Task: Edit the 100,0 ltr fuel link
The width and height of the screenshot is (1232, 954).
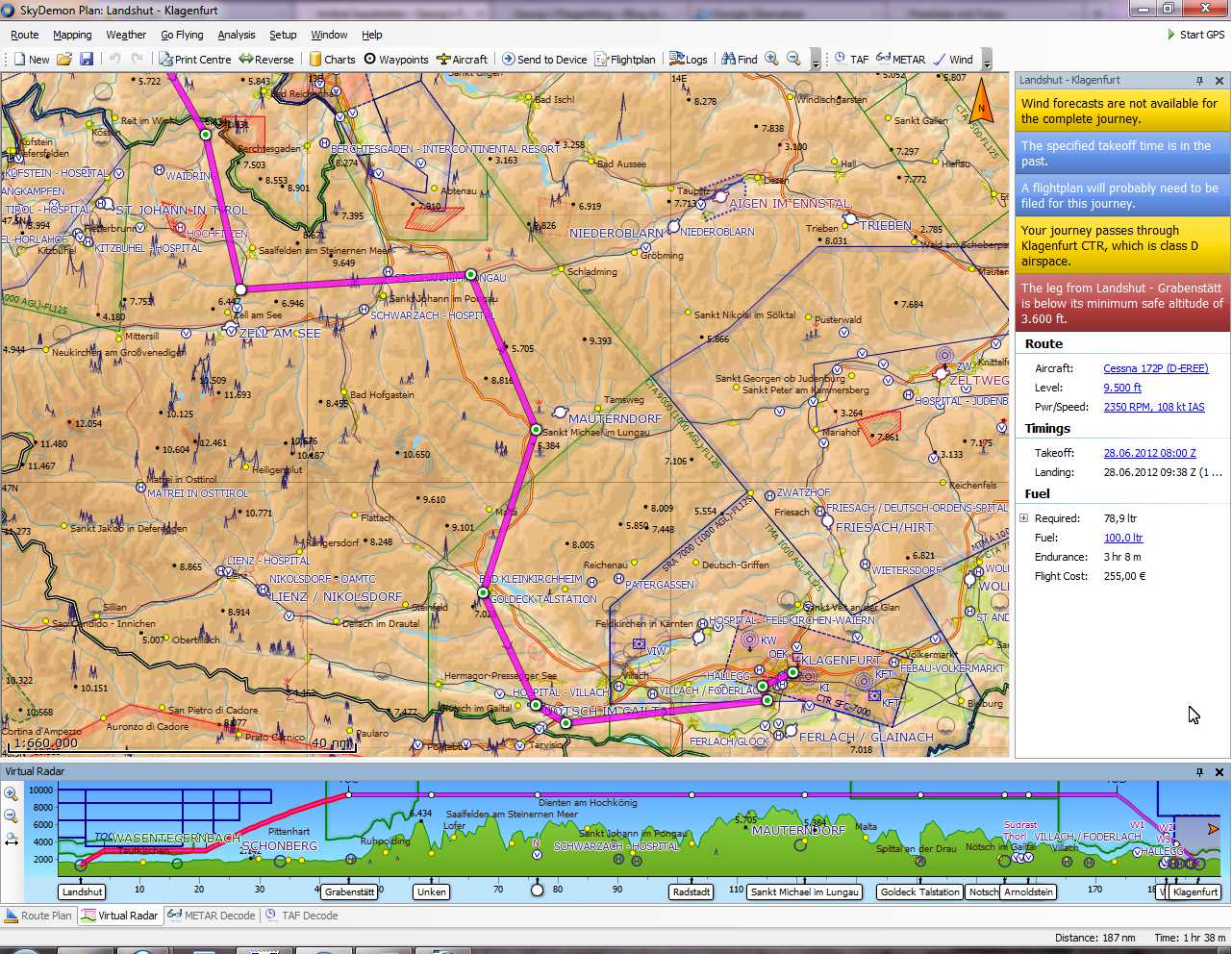Action: pos(1123,538)
